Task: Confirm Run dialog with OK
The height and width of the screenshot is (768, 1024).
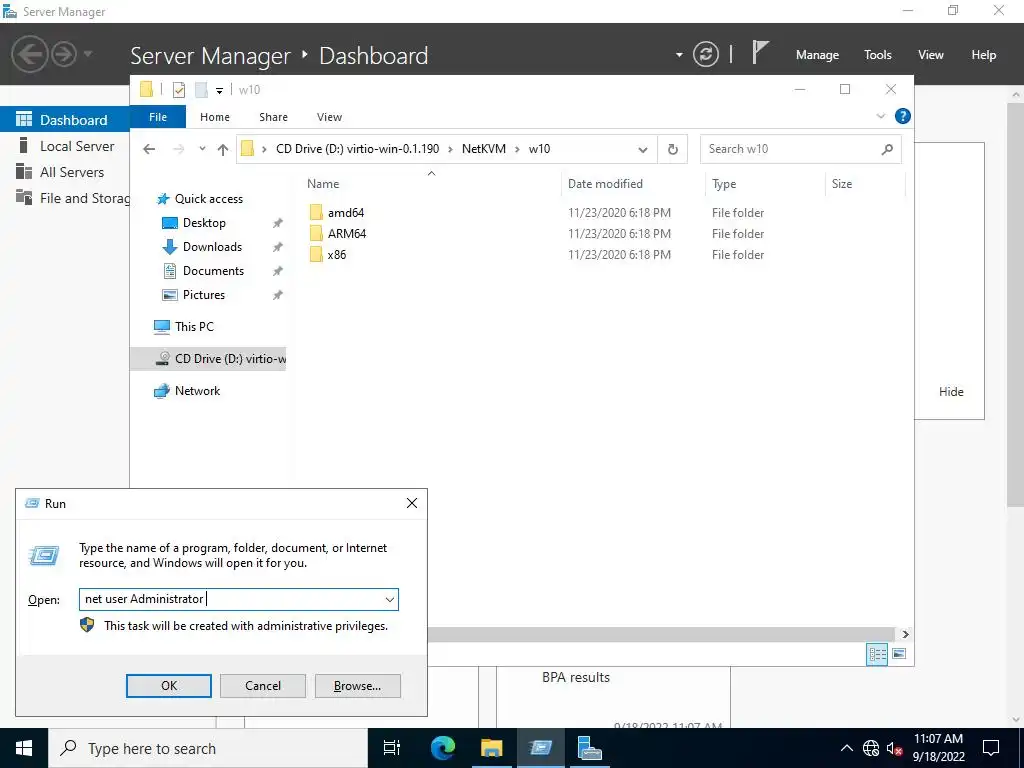Action: [x=168, y=686]
